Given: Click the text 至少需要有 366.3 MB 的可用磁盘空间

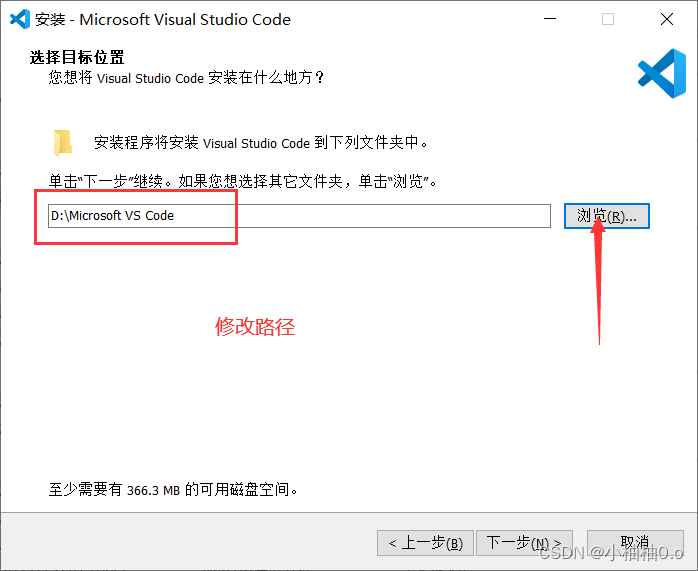Looking at the screenshot, I should coord(173,490).
